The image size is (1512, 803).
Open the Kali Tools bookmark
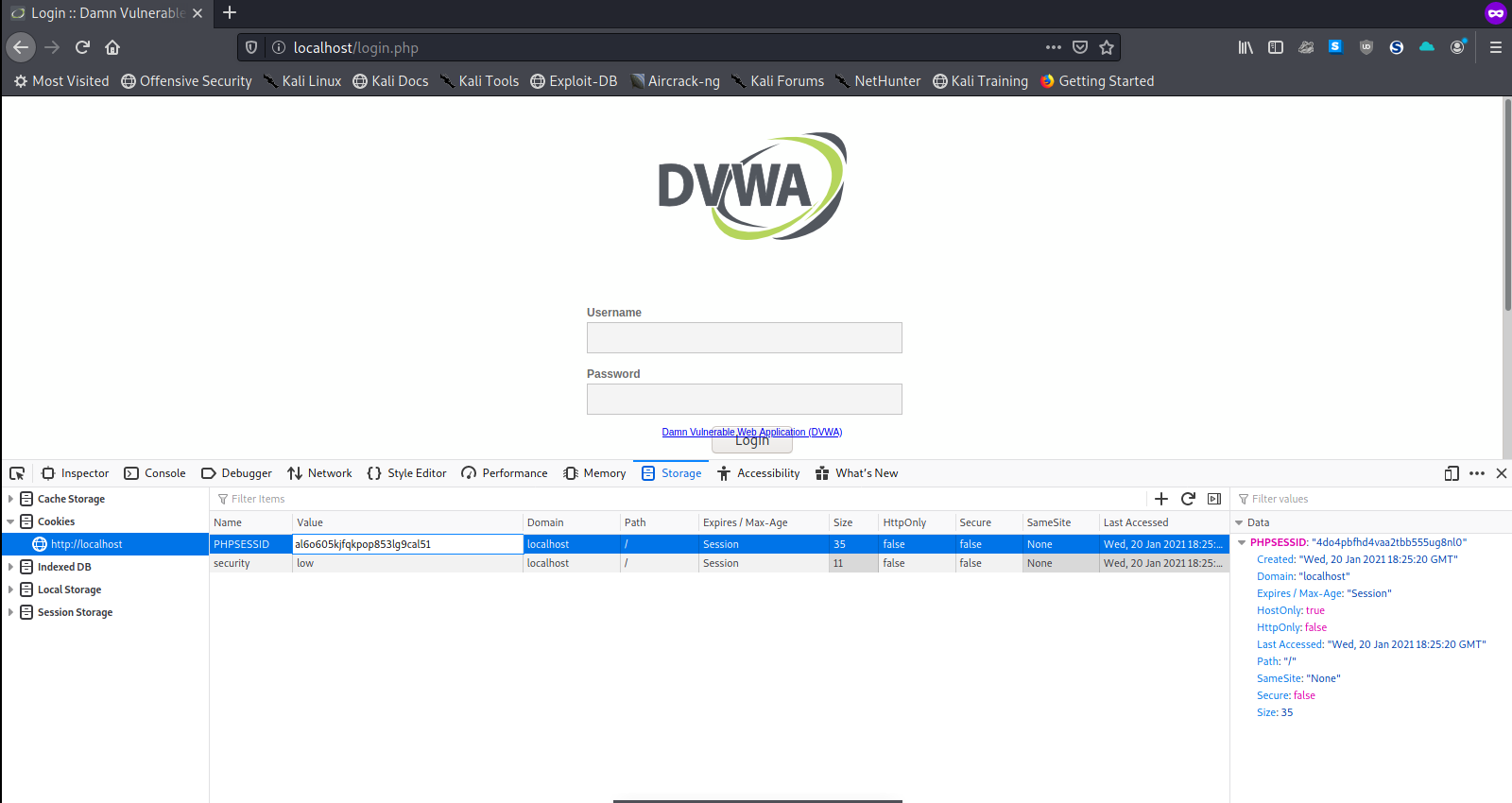(479, 81)
